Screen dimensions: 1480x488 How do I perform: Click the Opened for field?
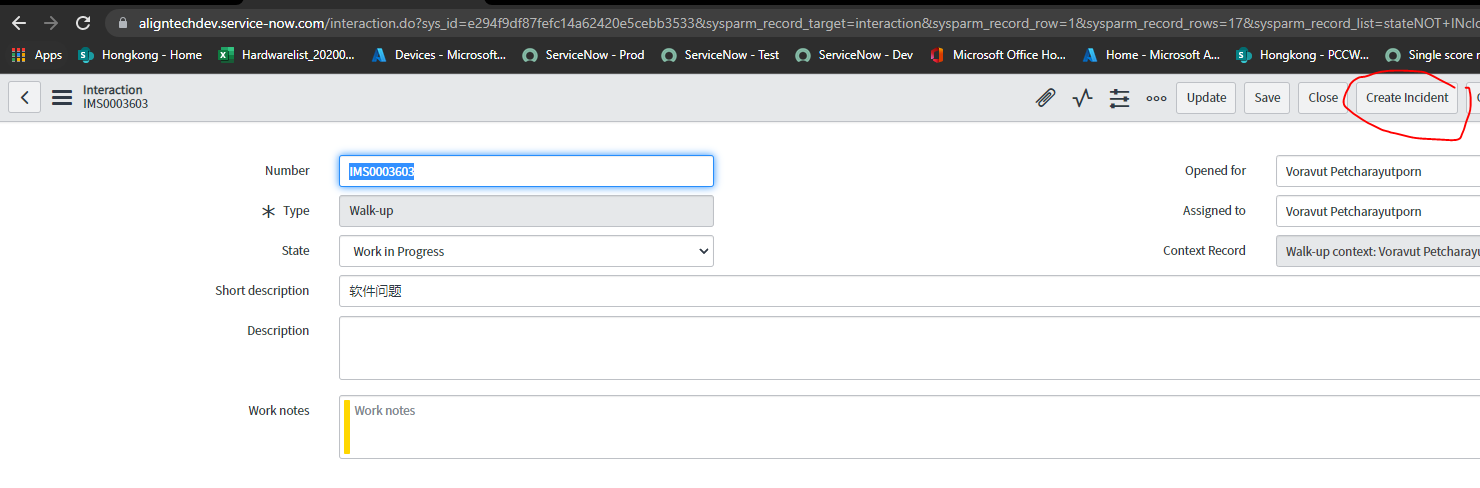[x=1378, y=171]
